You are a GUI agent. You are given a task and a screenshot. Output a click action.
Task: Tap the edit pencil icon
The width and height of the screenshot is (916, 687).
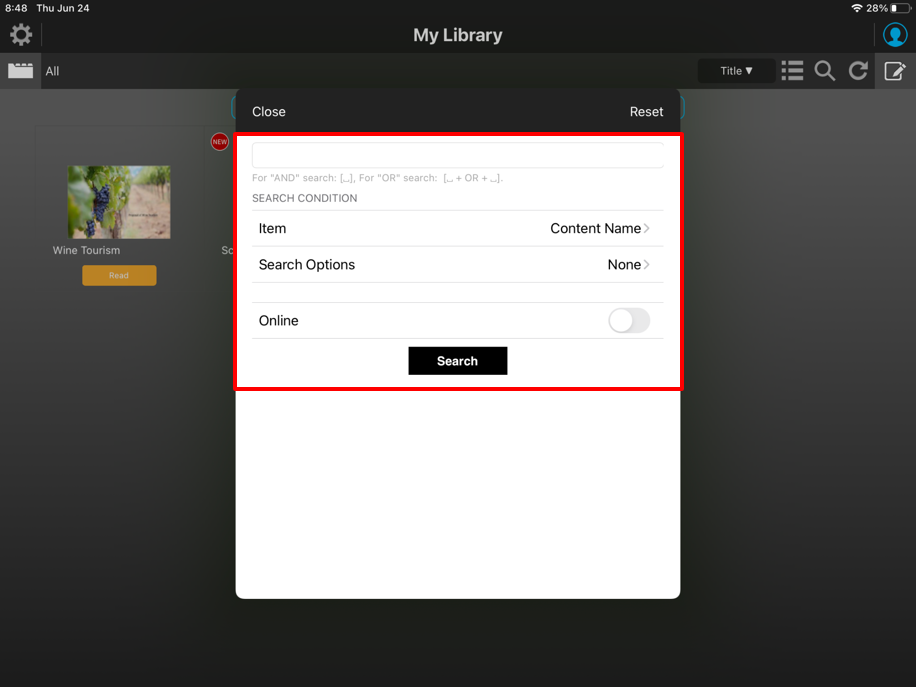pos(894,71)
